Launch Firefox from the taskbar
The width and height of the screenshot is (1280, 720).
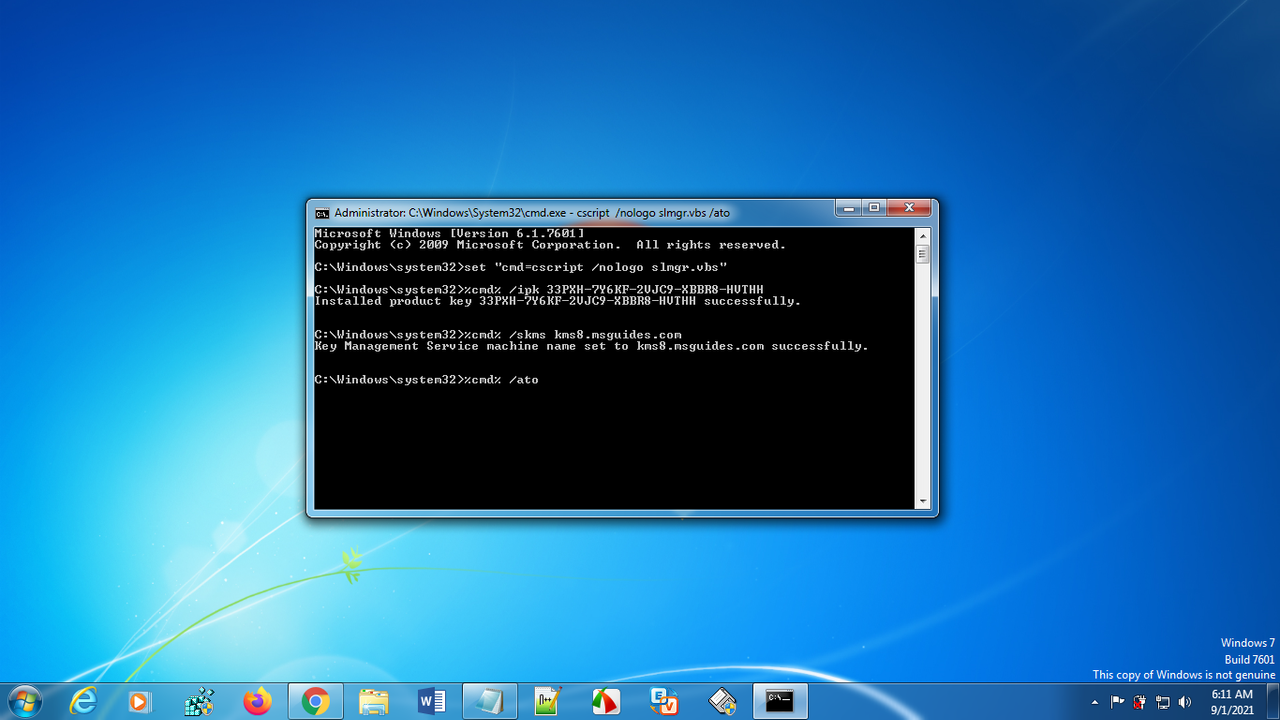[257, 702]
